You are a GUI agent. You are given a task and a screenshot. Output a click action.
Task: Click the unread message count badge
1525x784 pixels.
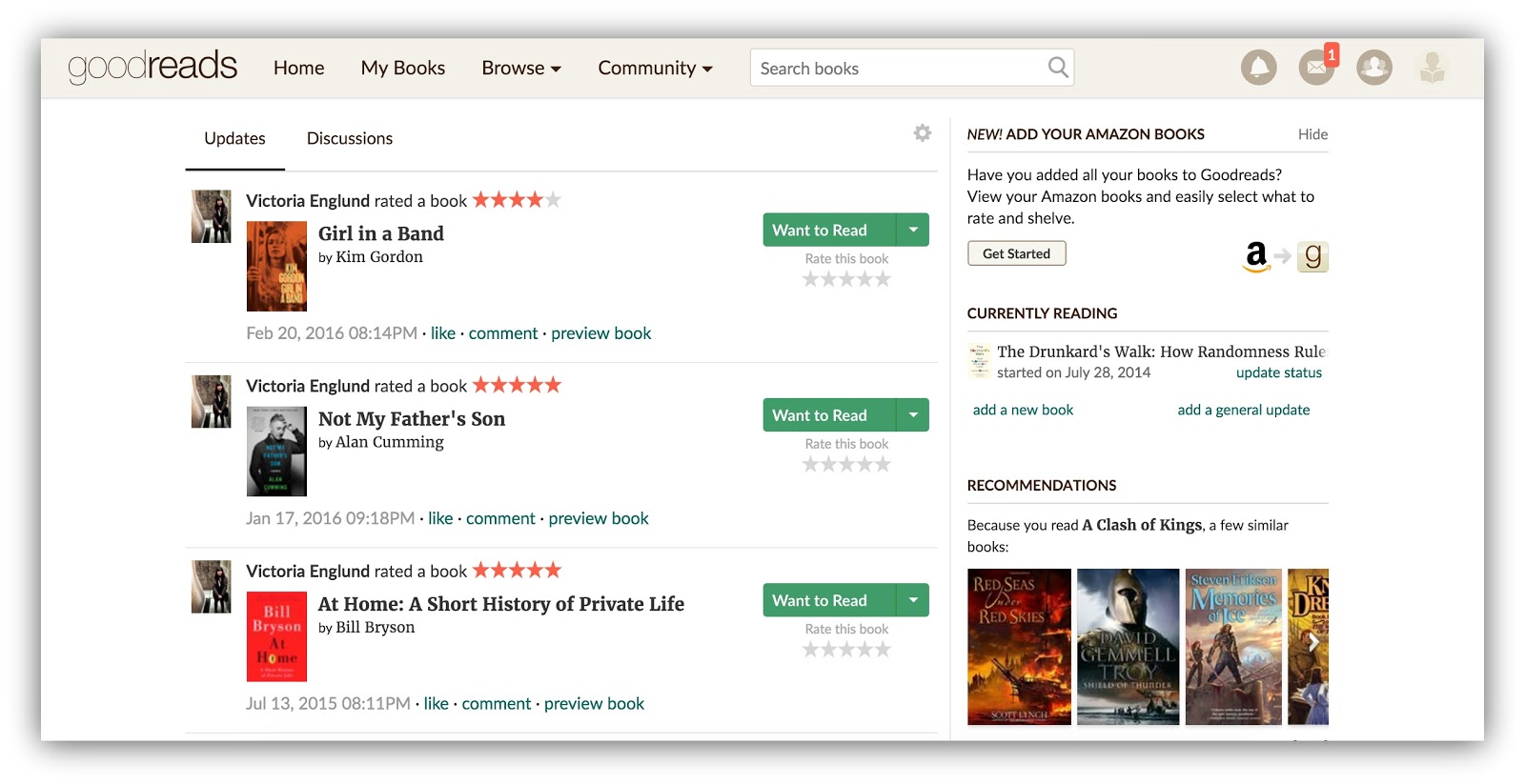[x=1332, y=54]
